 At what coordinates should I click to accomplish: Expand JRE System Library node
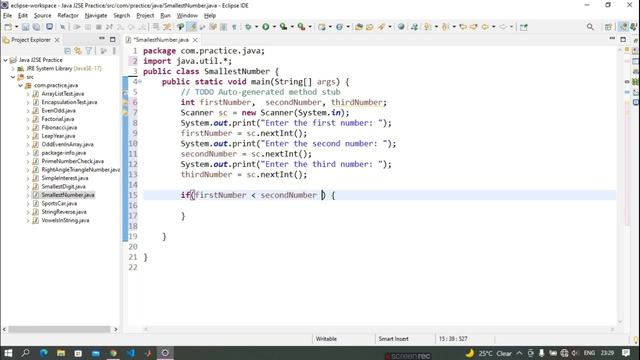13,69
